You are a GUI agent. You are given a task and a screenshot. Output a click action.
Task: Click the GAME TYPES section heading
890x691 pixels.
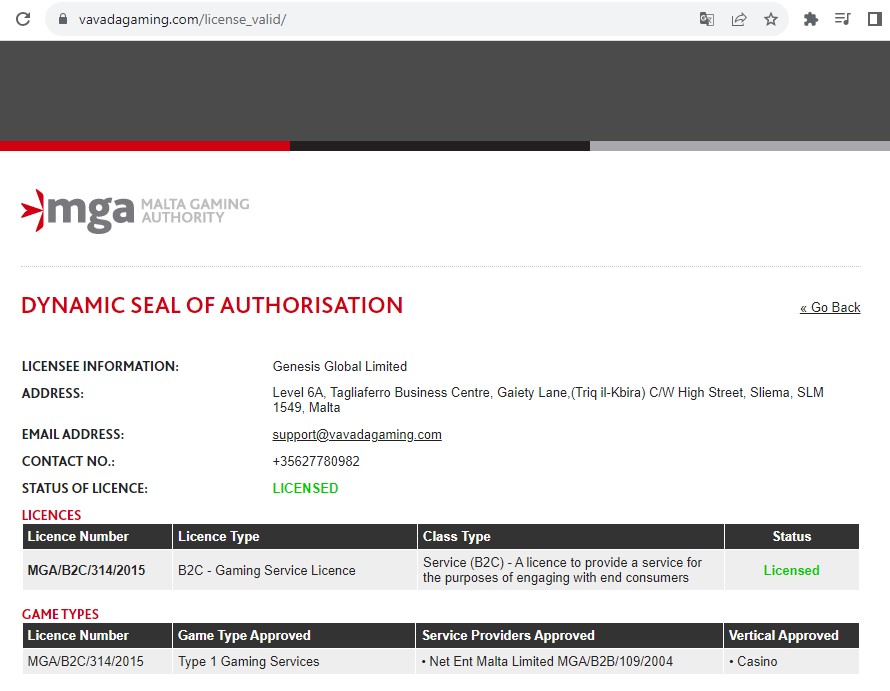(60, 614)
